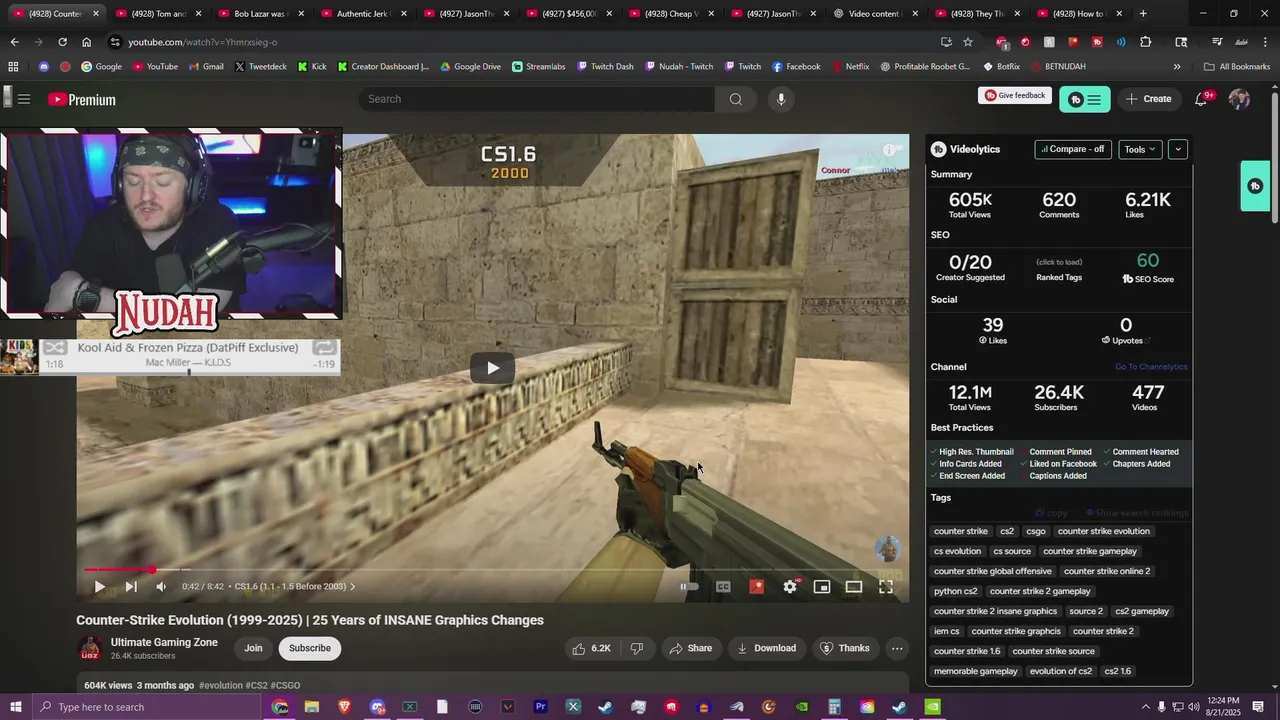Open player settings gear

[x=790, y=587]
